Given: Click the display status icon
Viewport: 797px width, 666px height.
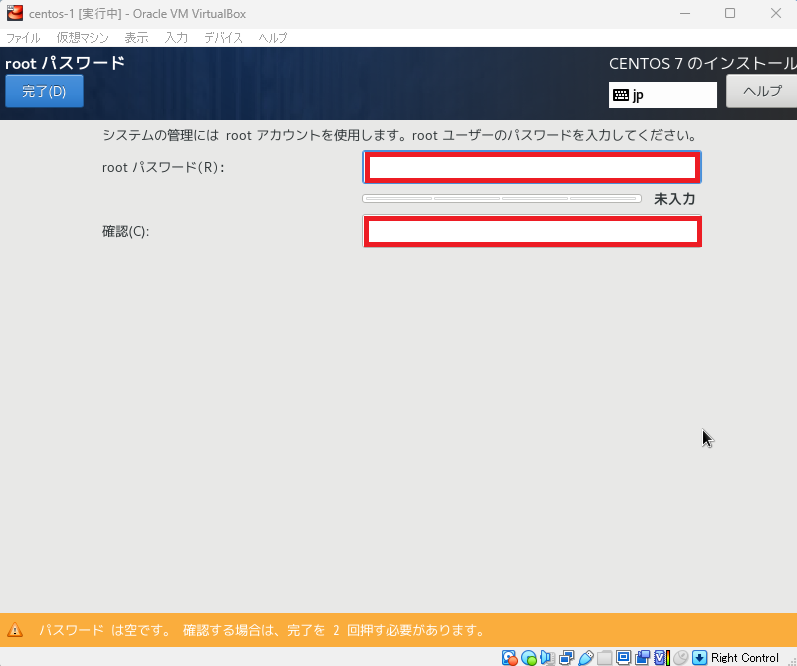Looking at the screenshot, I should pyautogui.click(x=623, y=657).
